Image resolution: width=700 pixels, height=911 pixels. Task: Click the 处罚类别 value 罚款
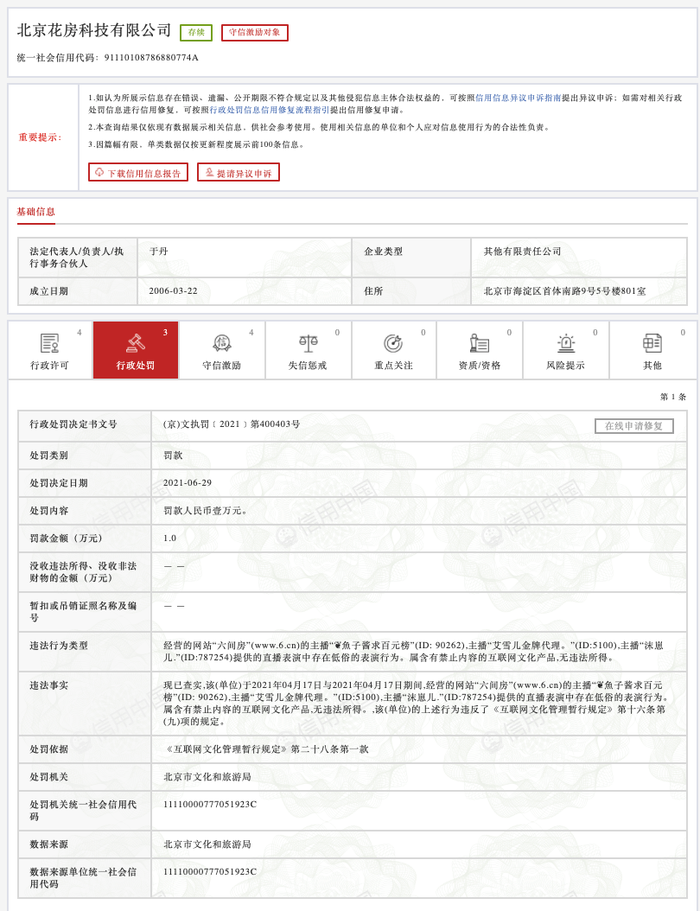pos(173,456)
